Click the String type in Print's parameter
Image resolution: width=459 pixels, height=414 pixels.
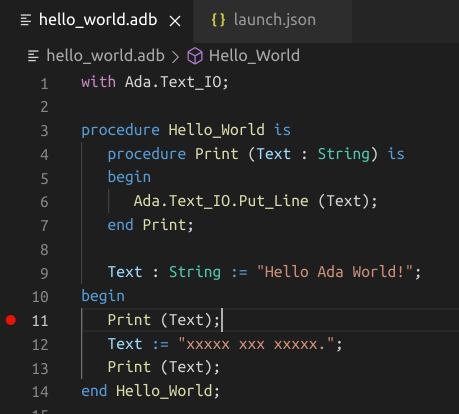344,154
